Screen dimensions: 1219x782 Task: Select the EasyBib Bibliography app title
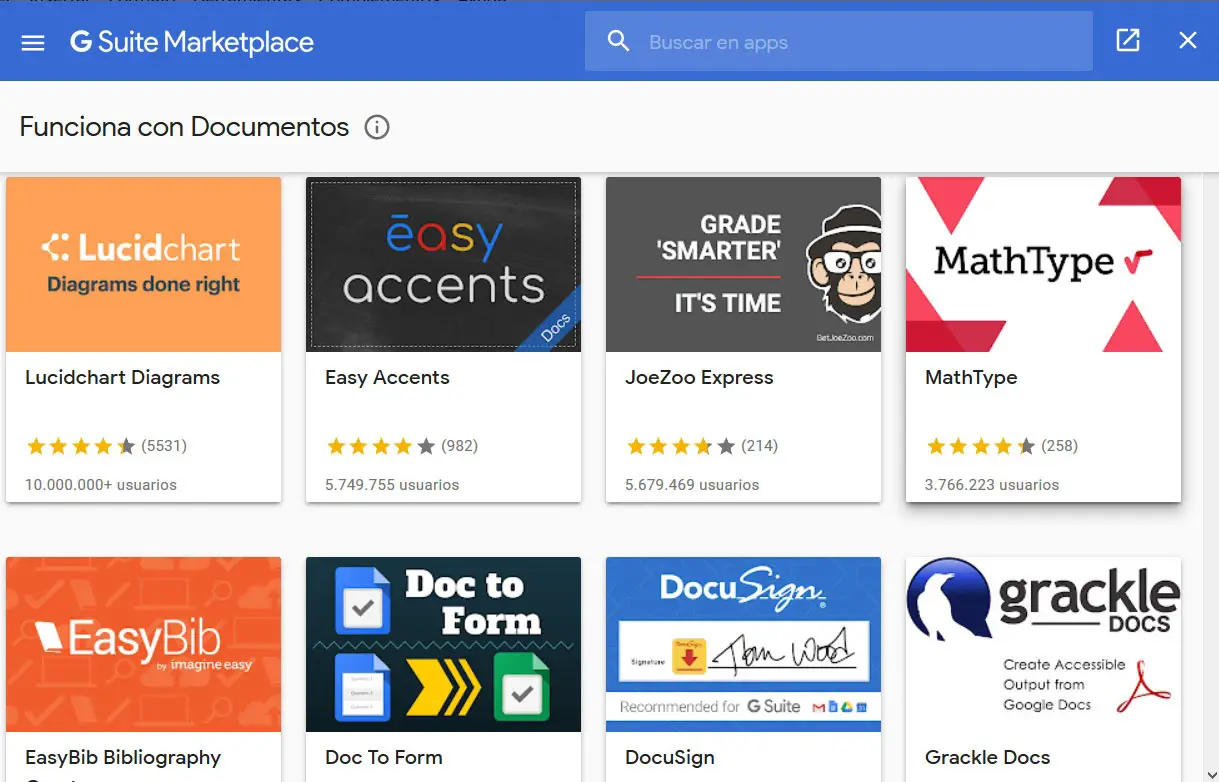coord(123,758)
